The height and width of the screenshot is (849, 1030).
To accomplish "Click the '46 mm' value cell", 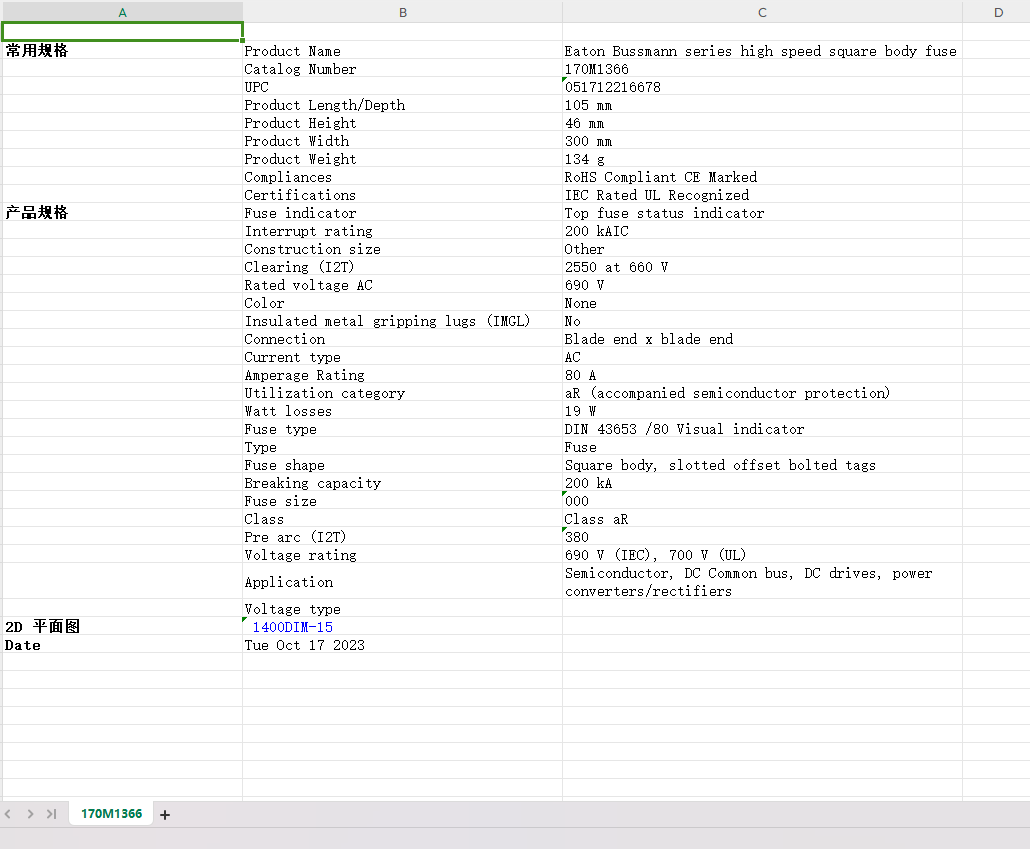I will point(762,123).
